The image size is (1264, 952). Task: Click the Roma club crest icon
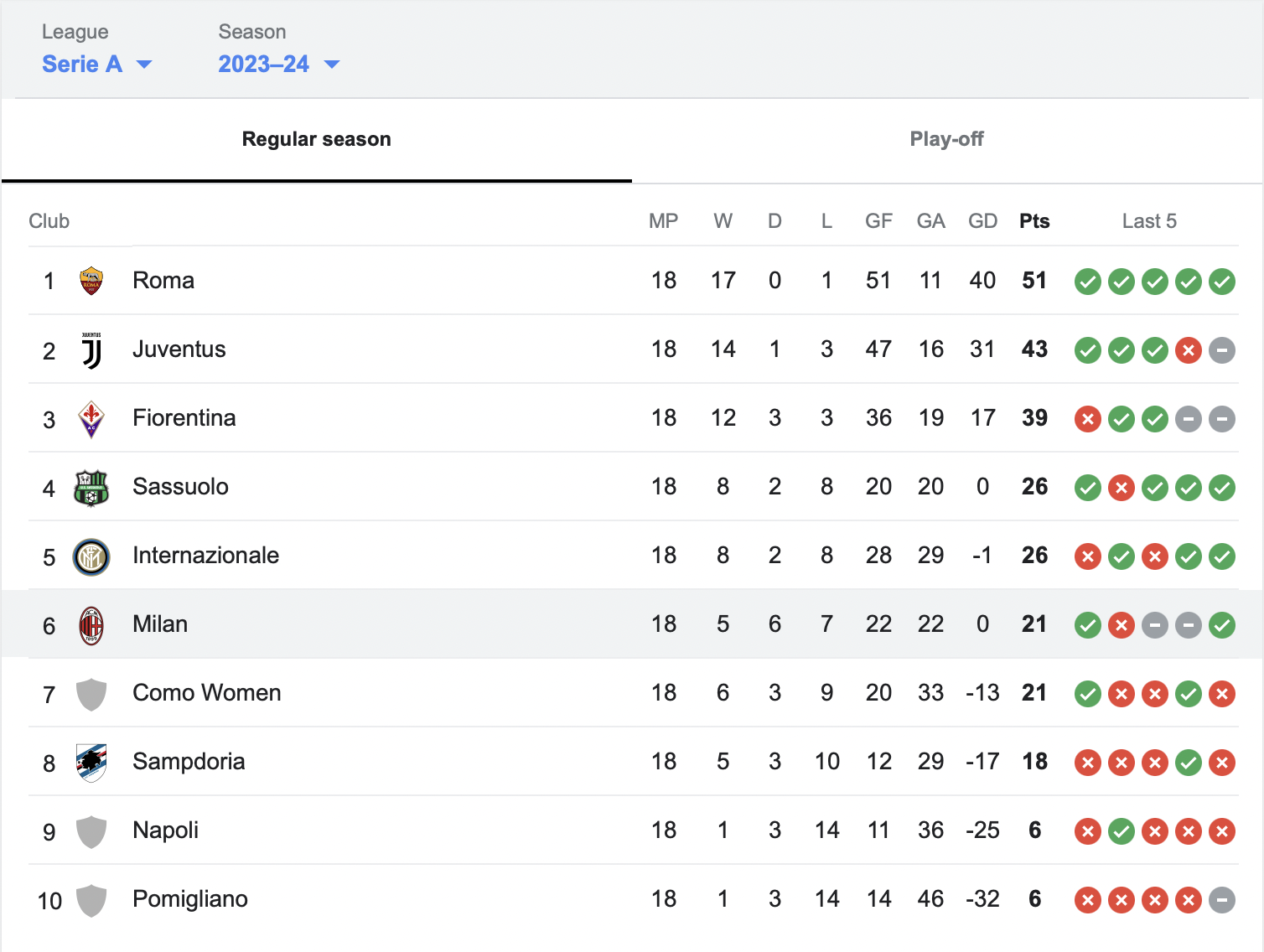click(91, 281)
